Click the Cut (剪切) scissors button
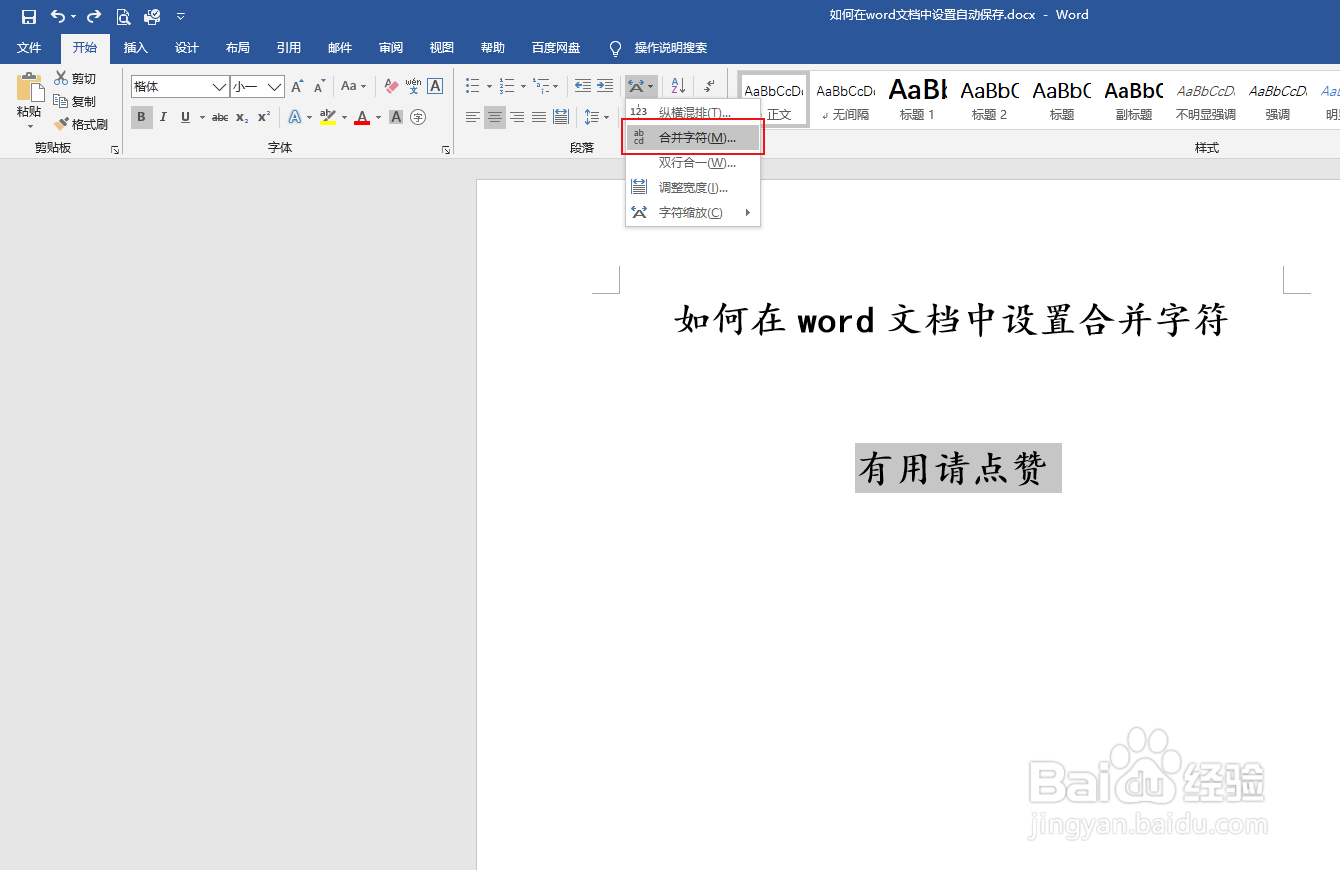Image resolution: width=1340 pixels, height=870 pixels. coord(76,79)
